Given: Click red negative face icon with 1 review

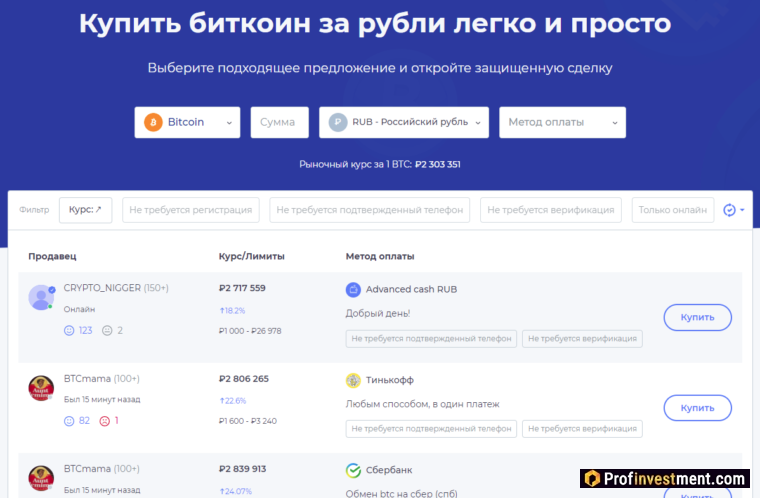Looking at the screenshot, I should 105,421.
